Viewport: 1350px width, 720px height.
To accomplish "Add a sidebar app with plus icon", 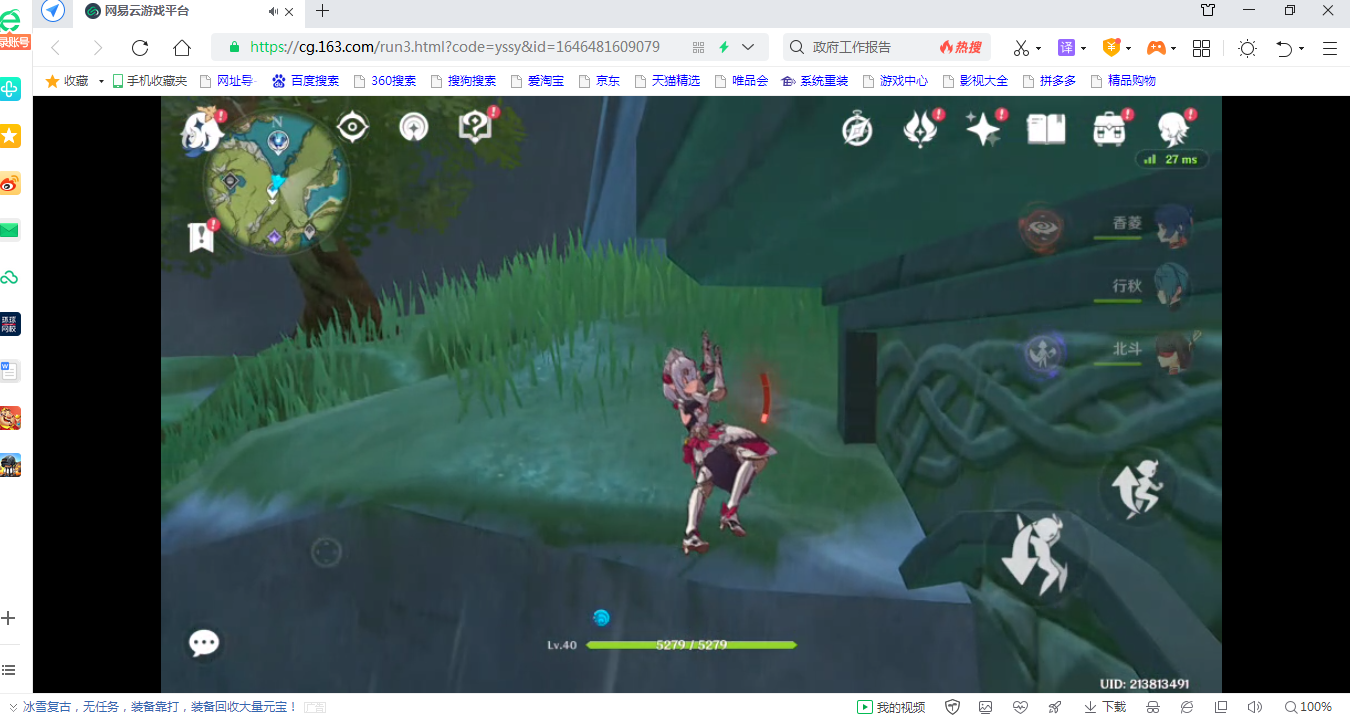I will coord(9,618).
